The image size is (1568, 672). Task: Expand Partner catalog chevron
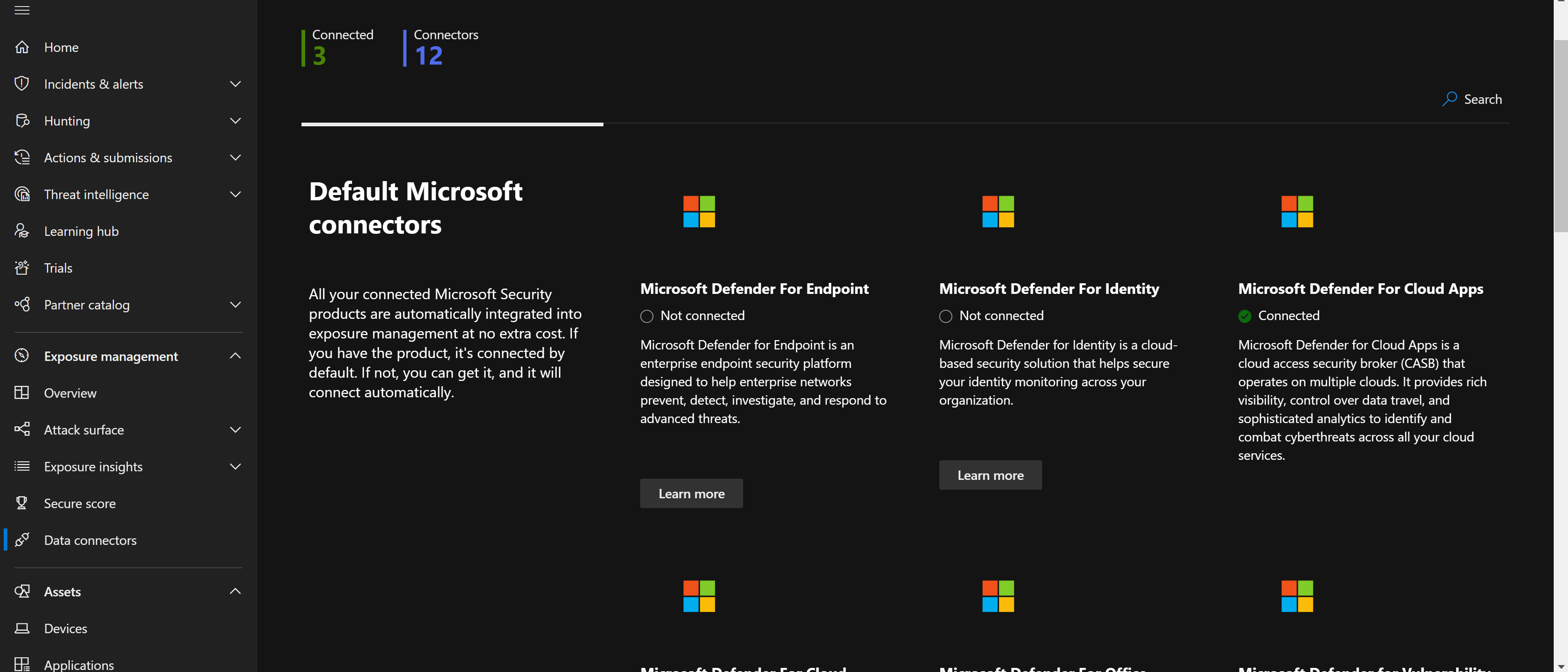point(235,304)
